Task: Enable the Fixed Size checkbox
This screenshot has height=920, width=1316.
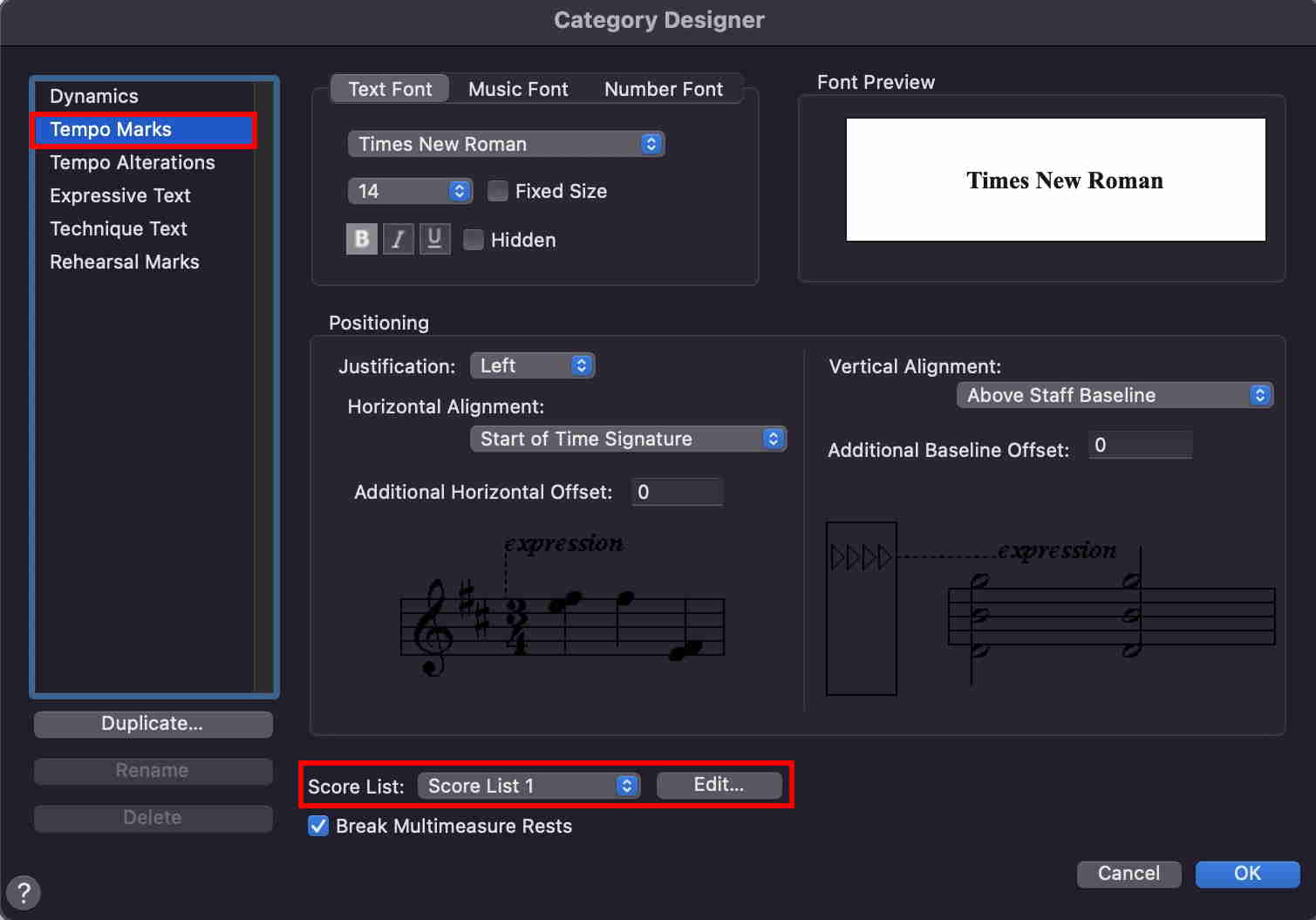Action: pyautogui.click(x=498, y=191)
